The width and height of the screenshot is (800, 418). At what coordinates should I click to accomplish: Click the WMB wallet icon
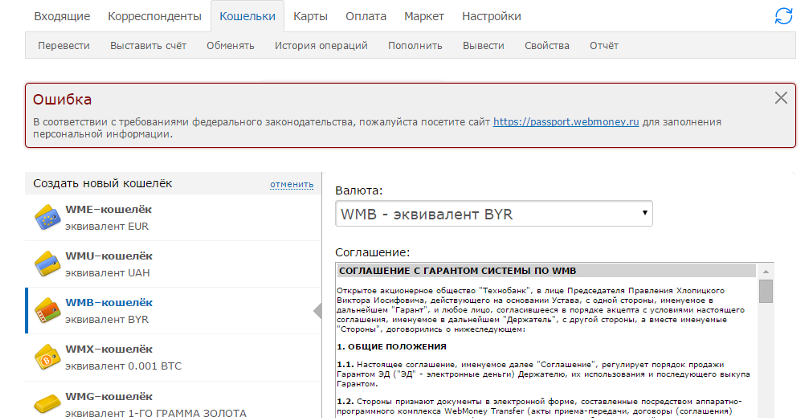pos(47,310)
